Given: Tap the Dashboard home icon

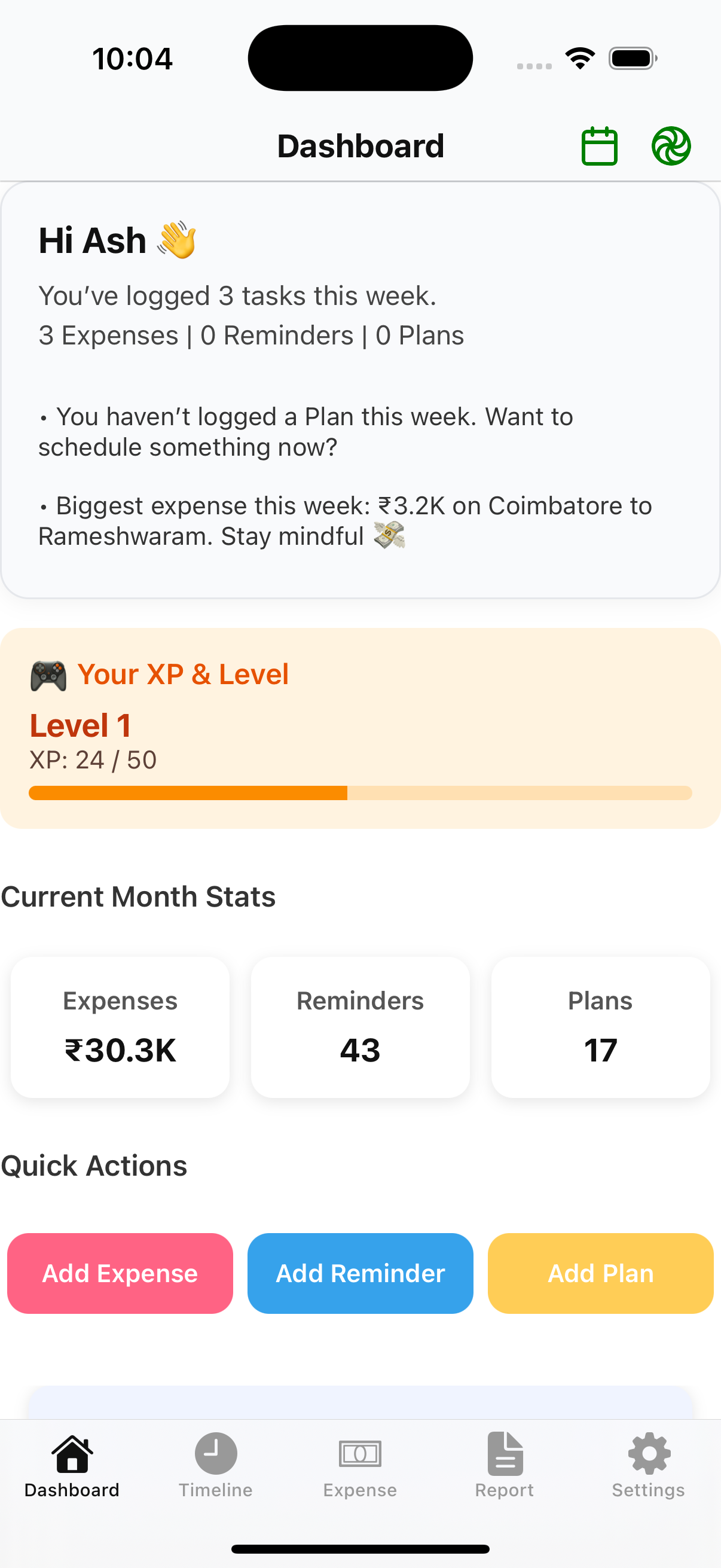Looking at the screenshot, I should coord(72,1454).
